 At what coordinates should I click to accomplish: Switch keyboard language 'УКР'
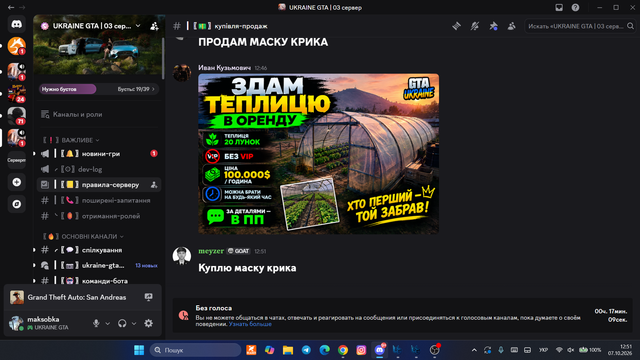(543, 350)
